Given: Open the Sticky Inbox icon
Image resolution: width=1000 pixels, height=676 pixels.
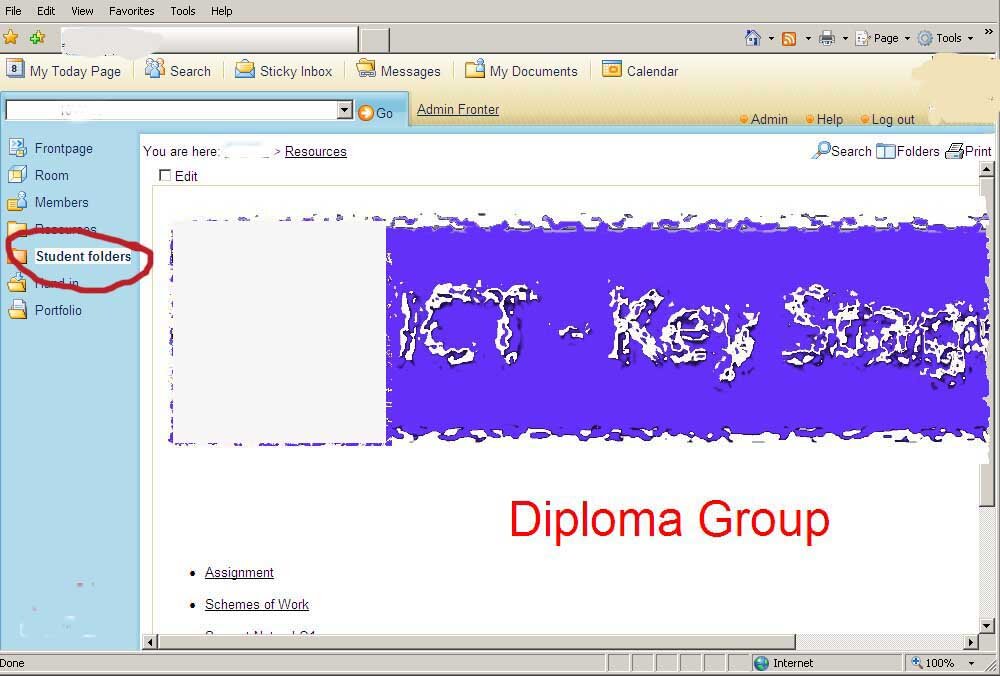Looking at the screenshot, I should pos(245,68).
